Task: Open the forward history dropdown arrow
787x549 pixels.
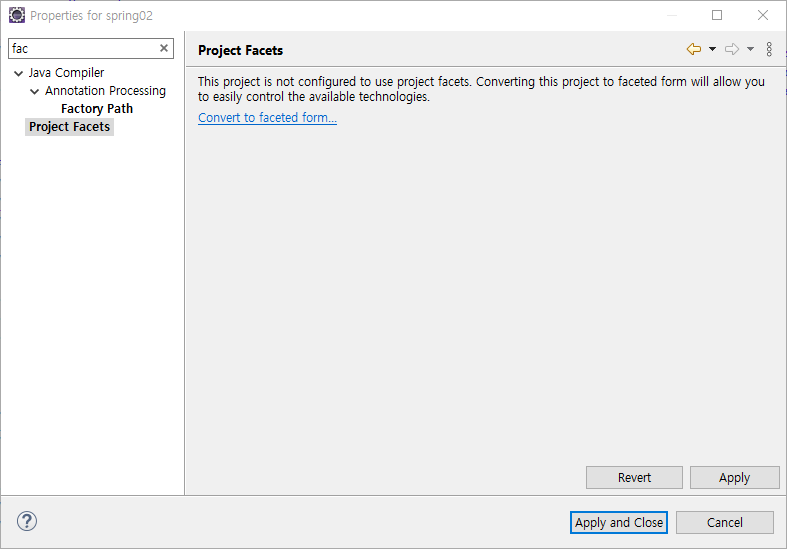Action: (750, 49)
